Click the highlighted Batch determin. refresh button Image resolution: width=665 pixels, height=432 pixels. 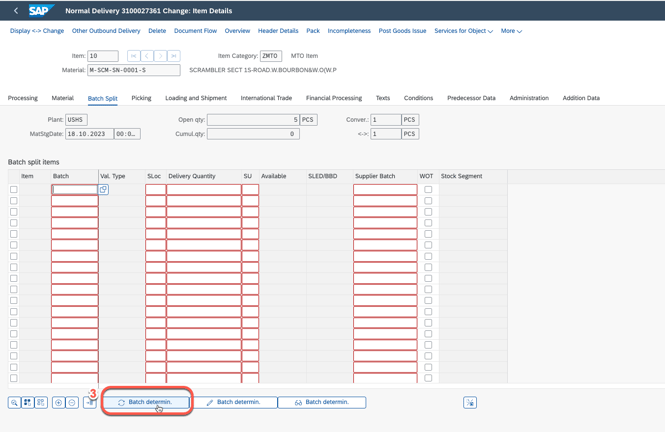[x=146, y=402]
